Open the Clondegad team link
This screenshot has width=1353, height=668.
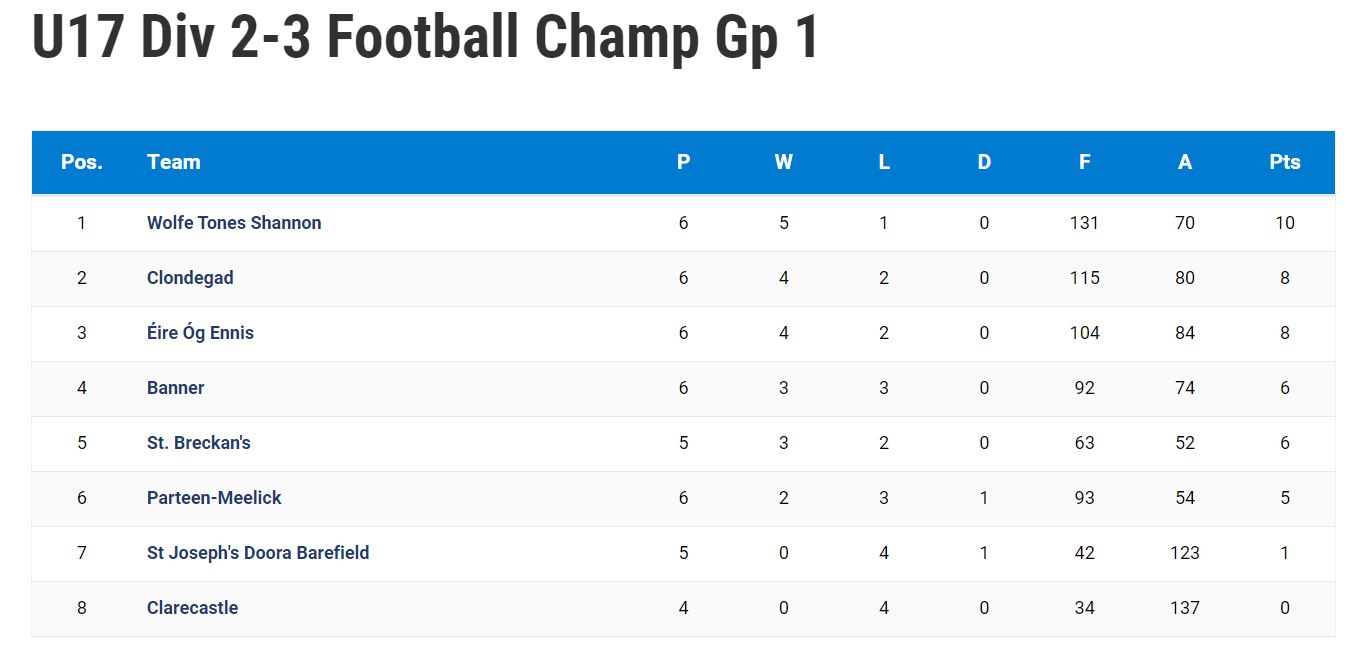coord(190,278)
